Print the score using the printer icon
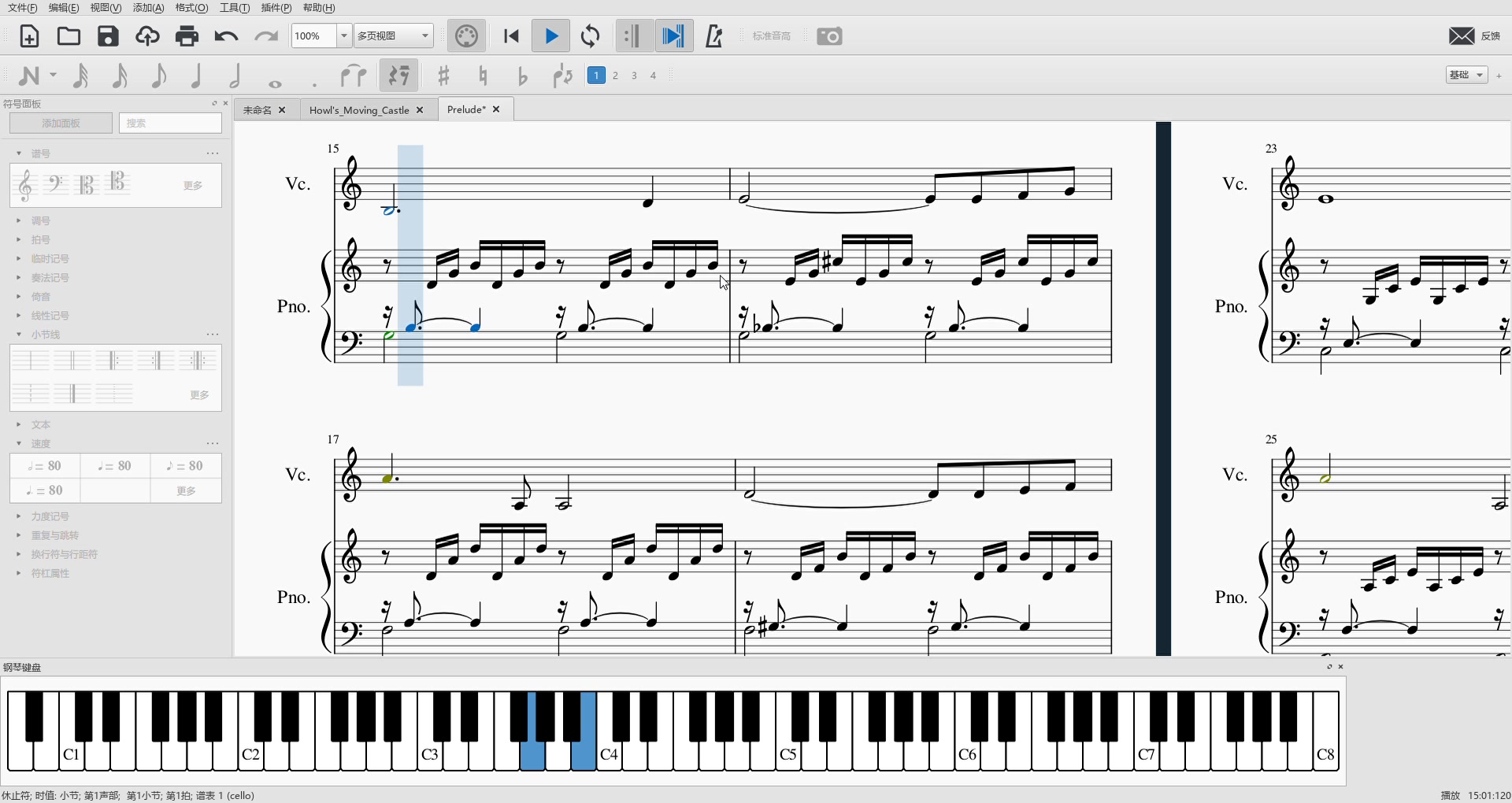This screenshot has width=1512, height=803. pos(187,36)
